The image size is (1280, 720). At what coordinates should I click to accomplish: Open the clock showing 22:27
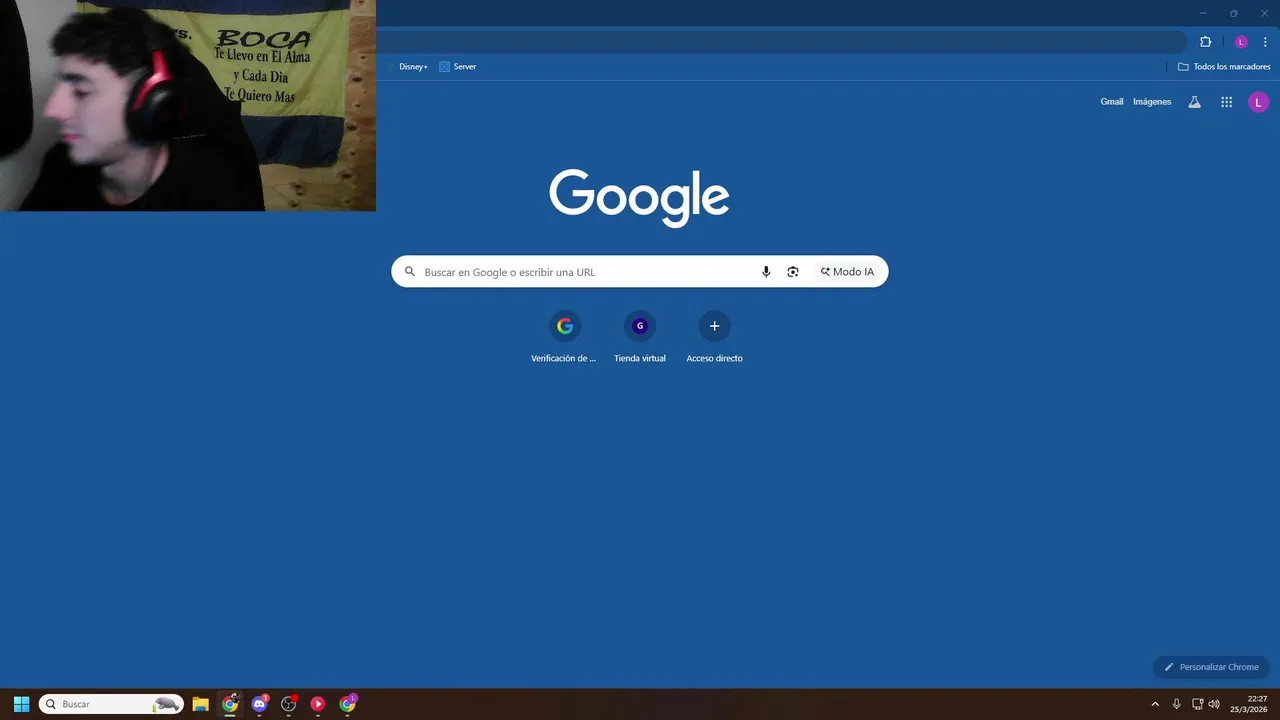point(1250,704)
